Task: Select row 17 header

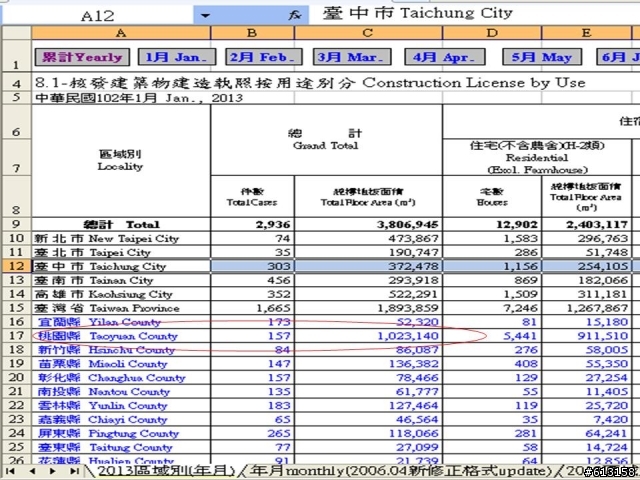Action: (x=16, y=336)
